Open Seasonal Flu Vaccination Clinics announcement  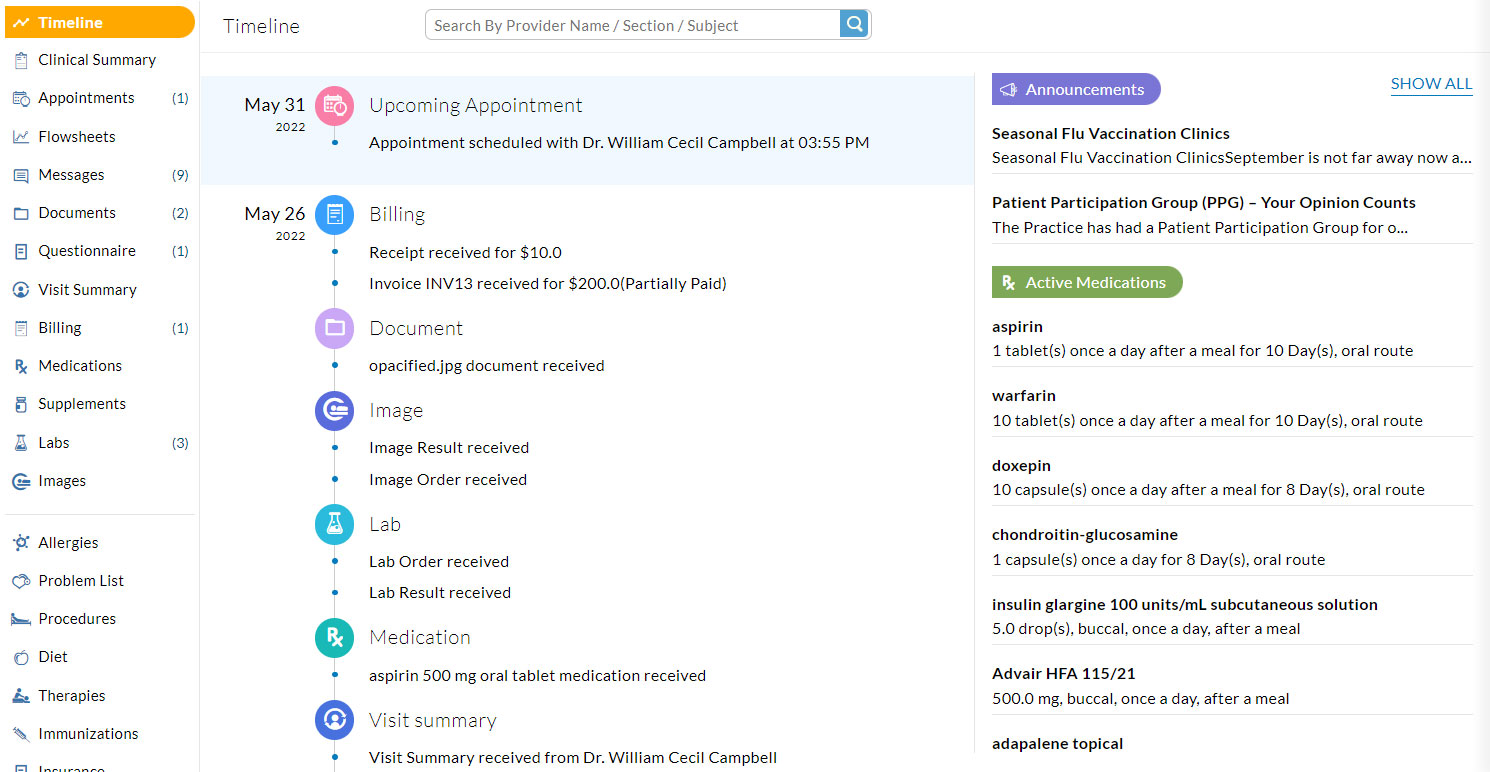[1110, 134]
